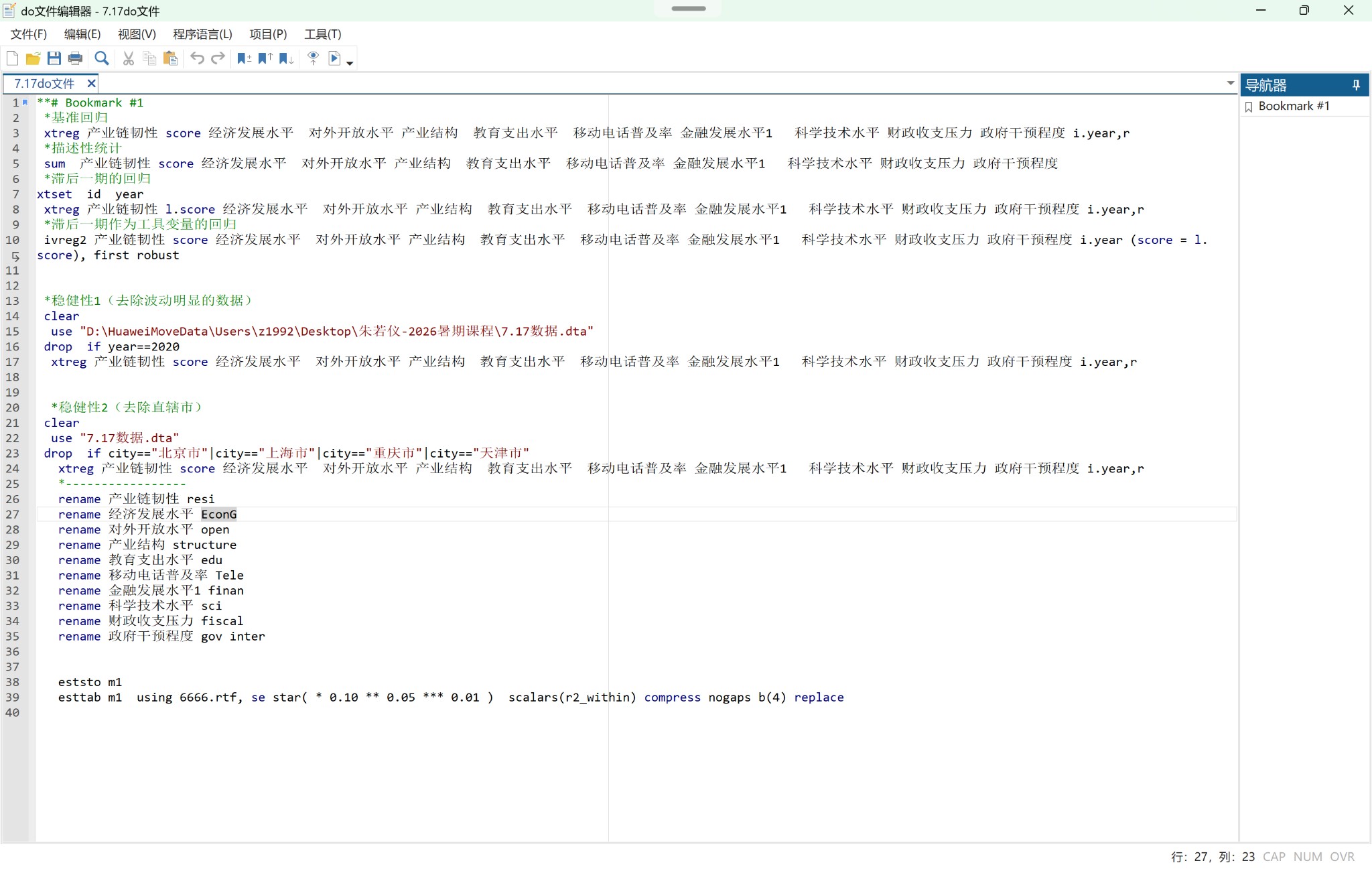Viewport: 1372px width, 869px height.
Task: Jump to the next bookmark
Action: (x=287, y=58)
